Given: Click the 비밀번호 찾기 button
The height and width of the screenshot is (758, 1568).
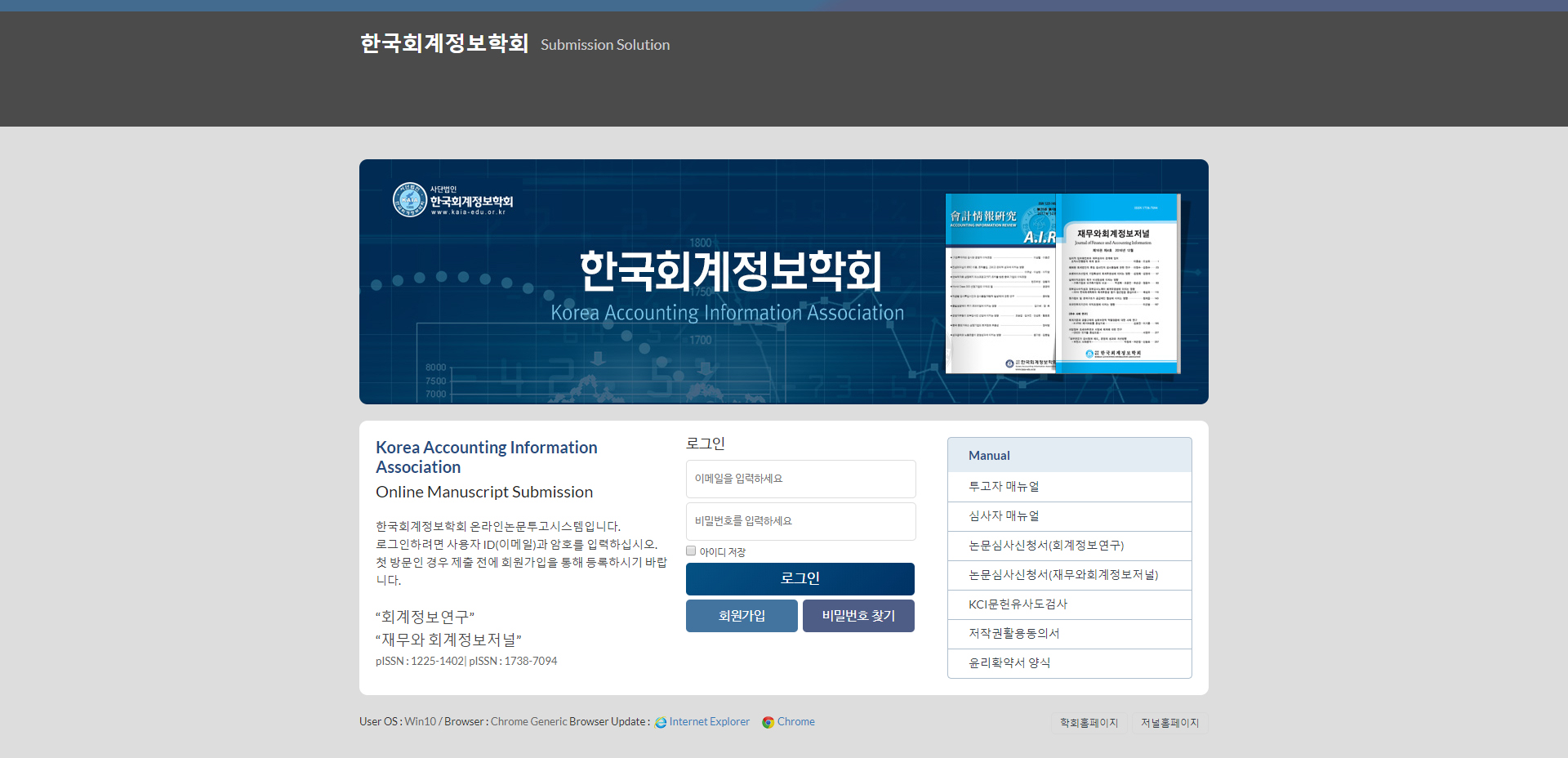Looking at the screenshot, I should [x=858, y=616].
